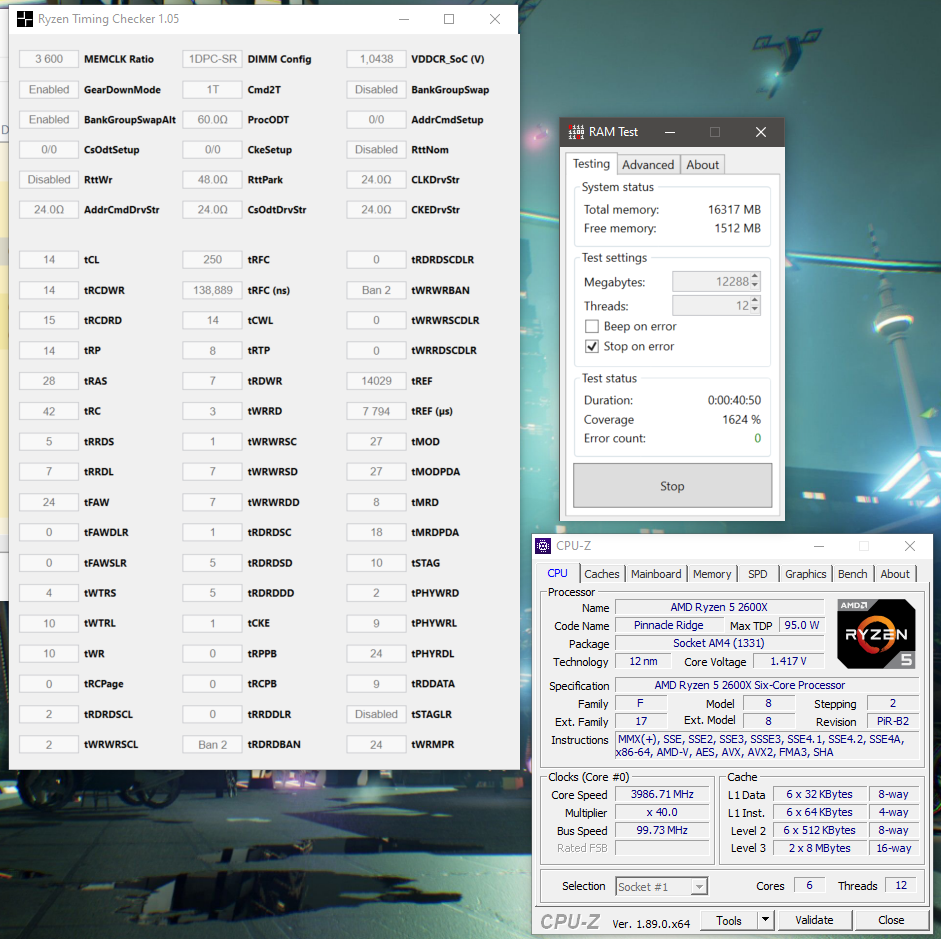Click the Core Speed value 3986.71 MHz

[662, 794]
